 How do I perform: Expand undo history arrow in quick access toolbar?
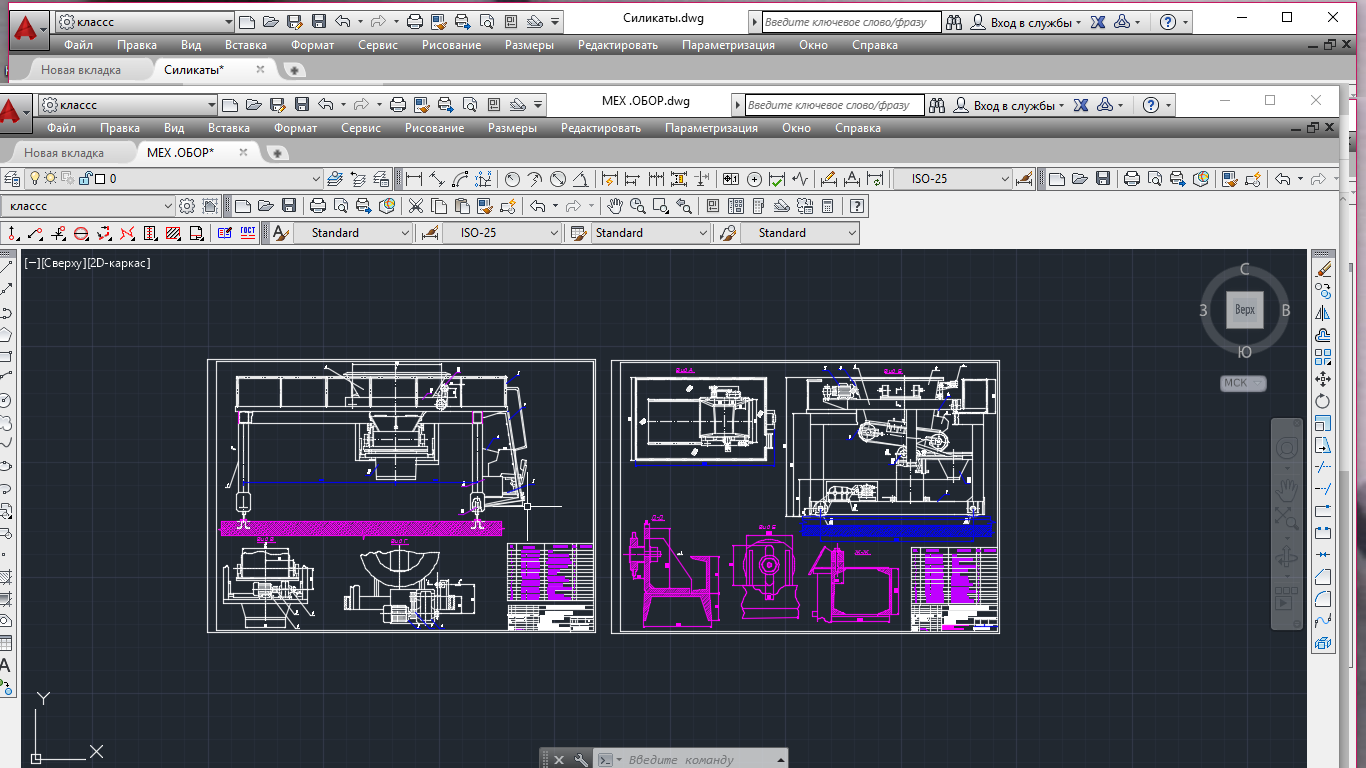(x=342, y=104)
